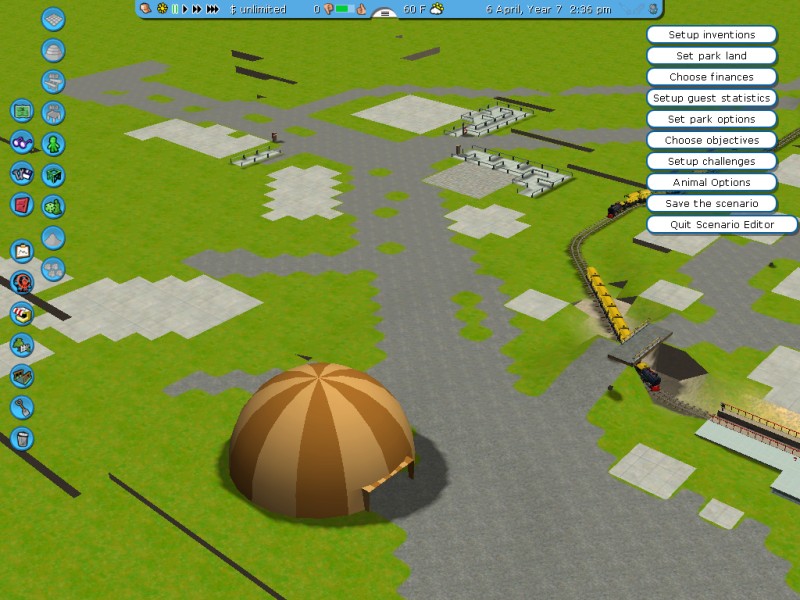Open Choose objectives
This screenshot has width=800, height=600.
coord(712,140)
